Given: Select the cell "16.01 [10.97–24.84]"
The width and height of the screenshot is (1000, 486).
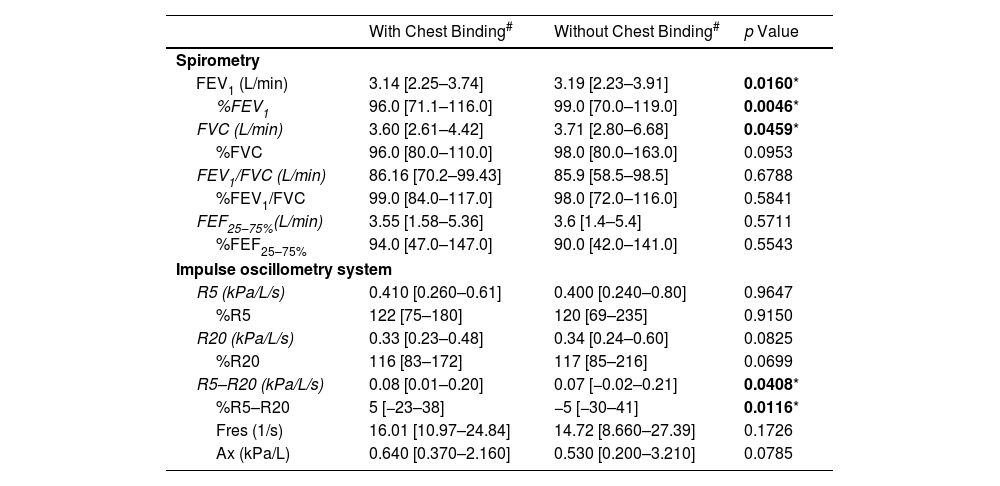Looking at the screenshot, I should [439, 430].
